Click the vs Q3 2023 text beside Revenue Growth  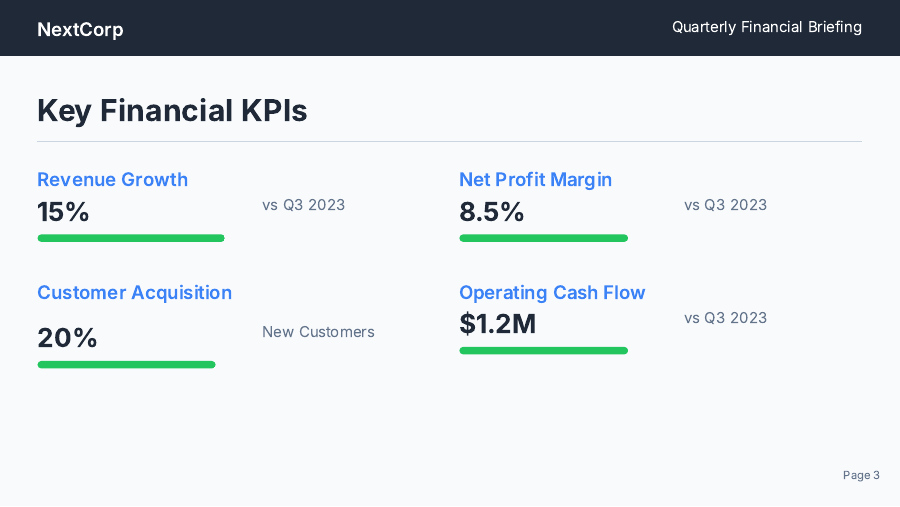[303, 205]
